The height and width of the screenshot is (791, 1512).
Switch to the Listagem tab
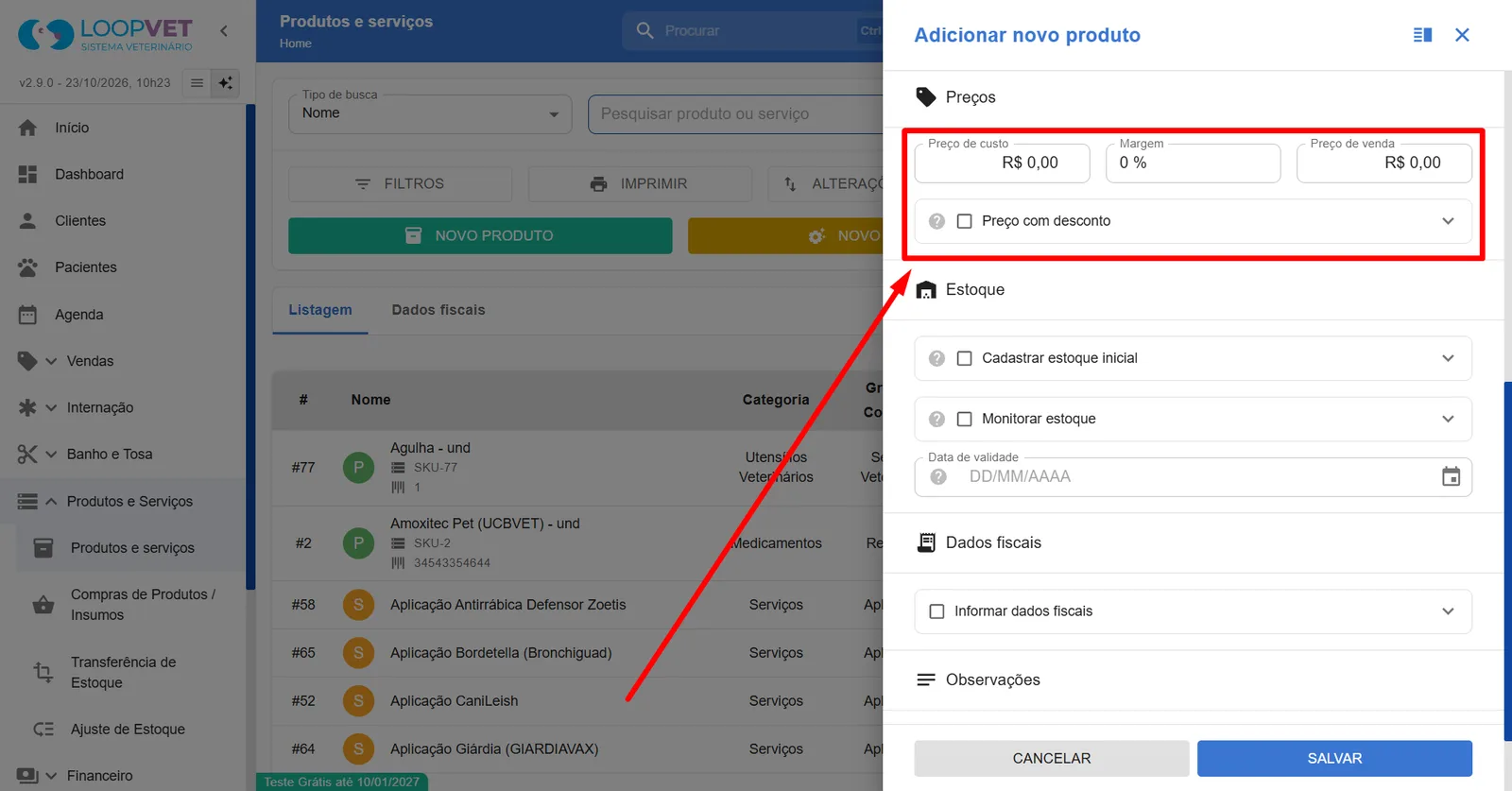pyautogui.click(x=320, y=310)
